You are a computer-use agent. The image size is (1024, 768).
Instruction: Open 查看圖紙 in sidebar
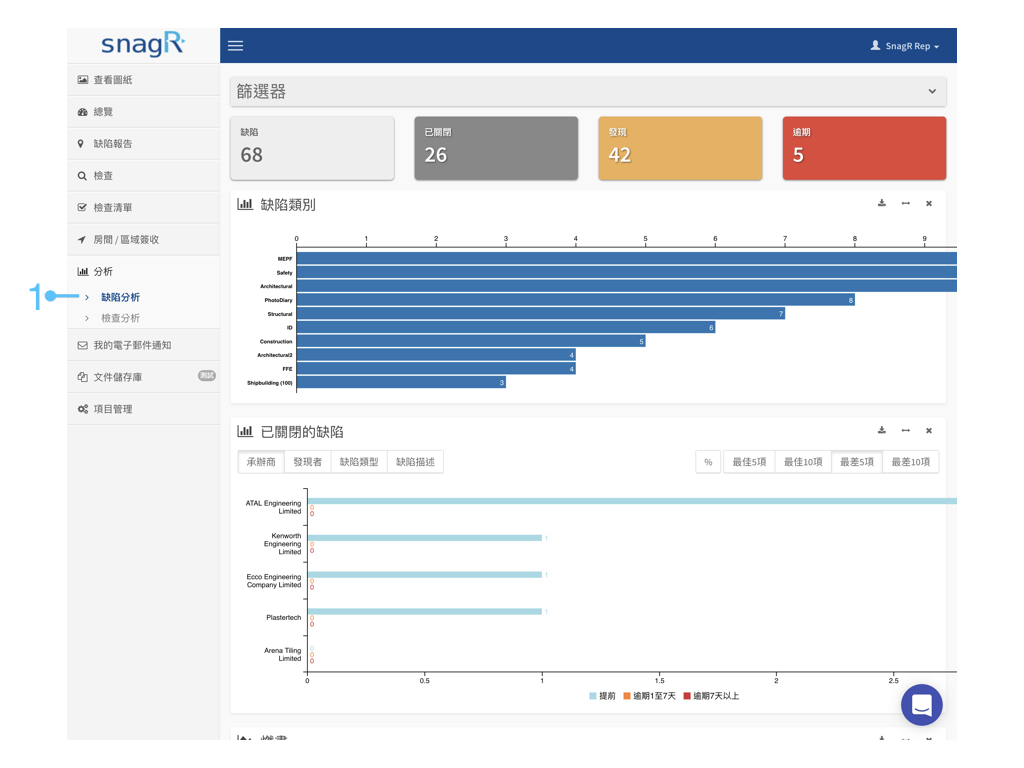click(x=143, y=80)
